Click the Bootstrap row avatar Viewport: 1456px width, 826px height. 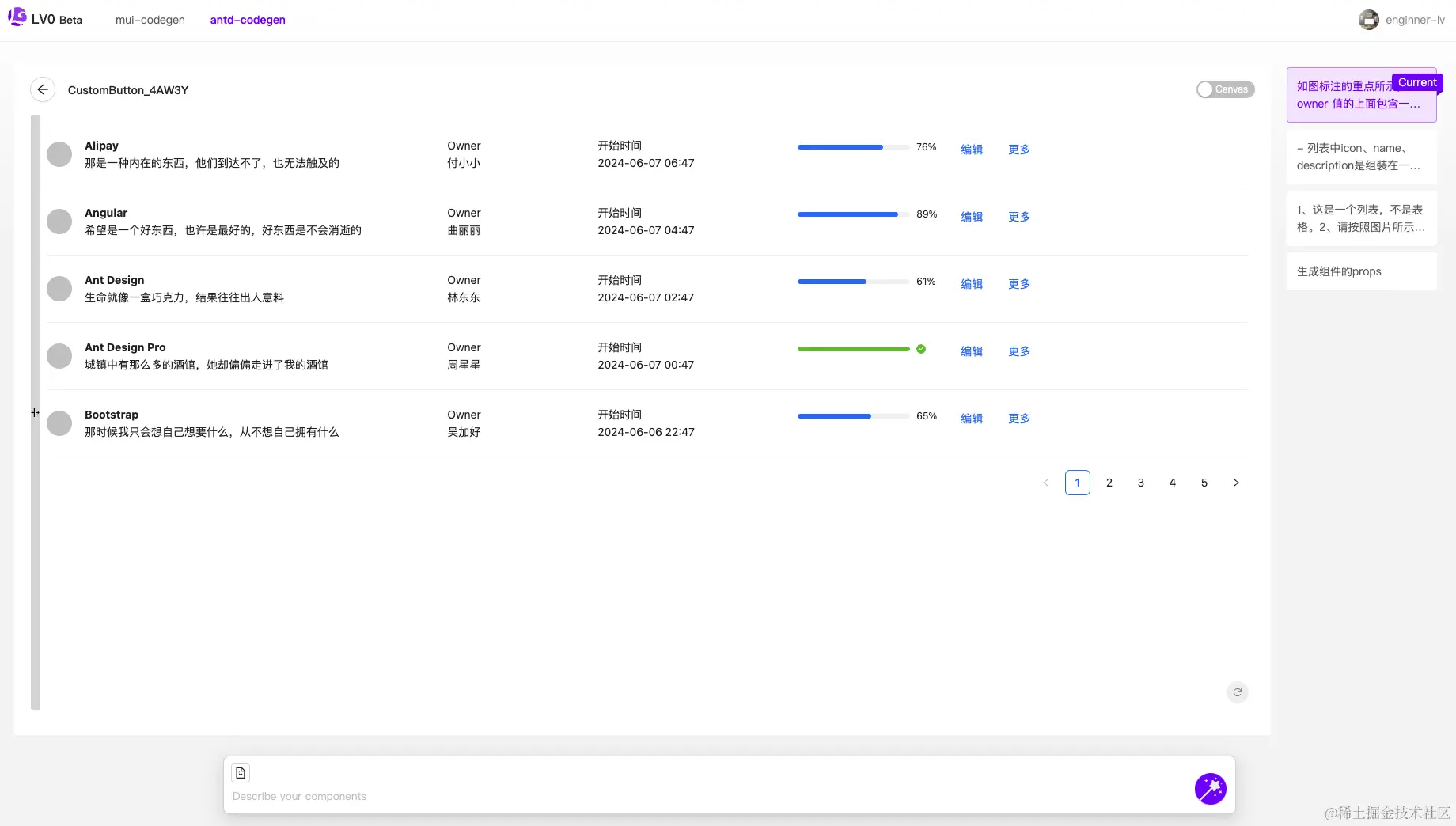pyautogui.click(x=59, y=423)
